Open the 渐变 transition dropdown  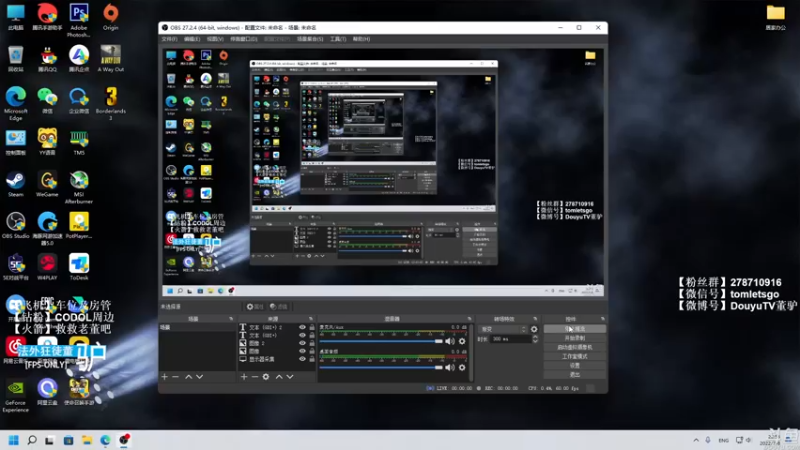pos(503,329)
